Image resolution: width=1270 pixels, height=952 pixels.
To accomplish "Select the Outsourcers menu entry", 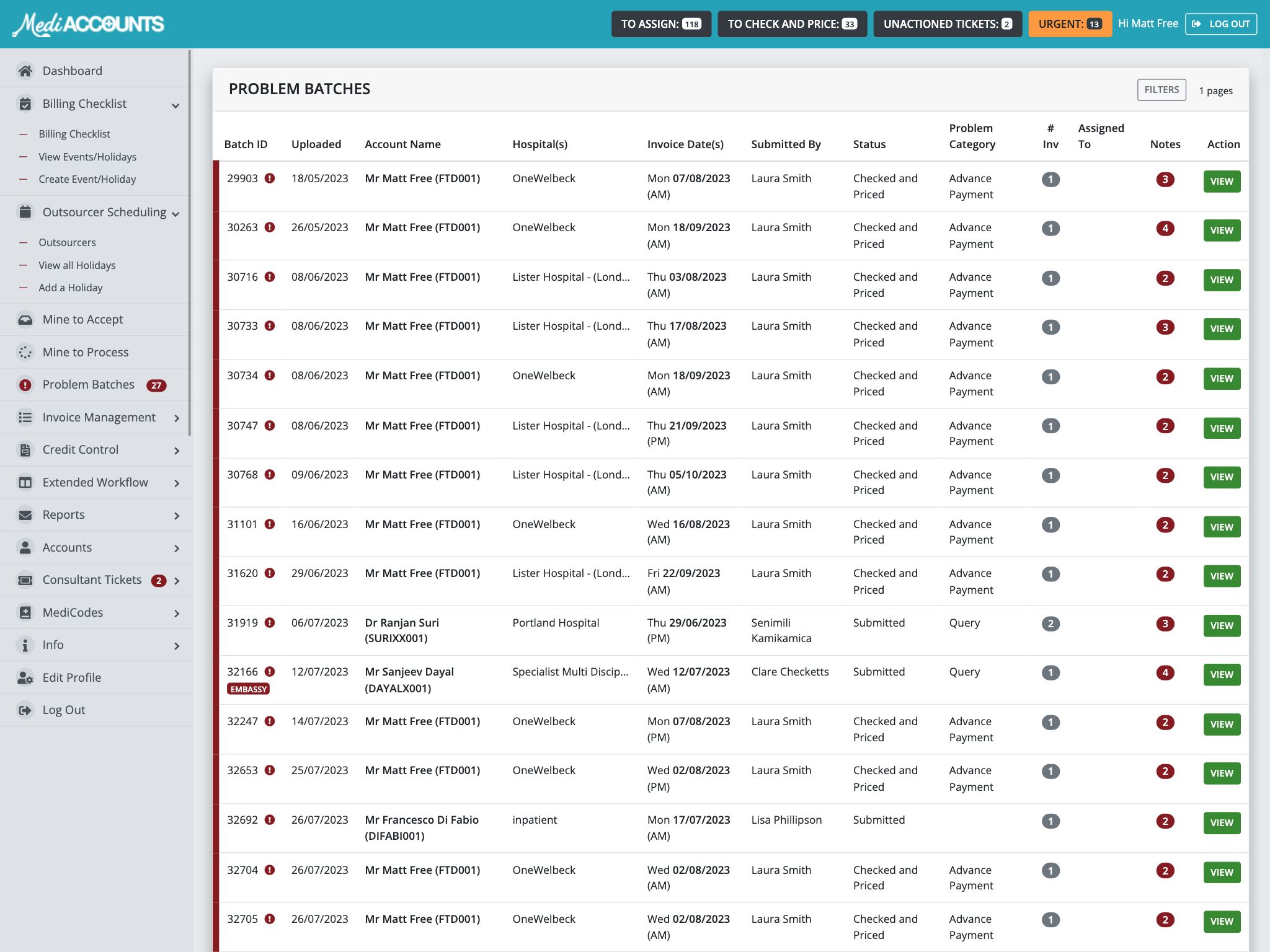I will click(x=67, y=242).
